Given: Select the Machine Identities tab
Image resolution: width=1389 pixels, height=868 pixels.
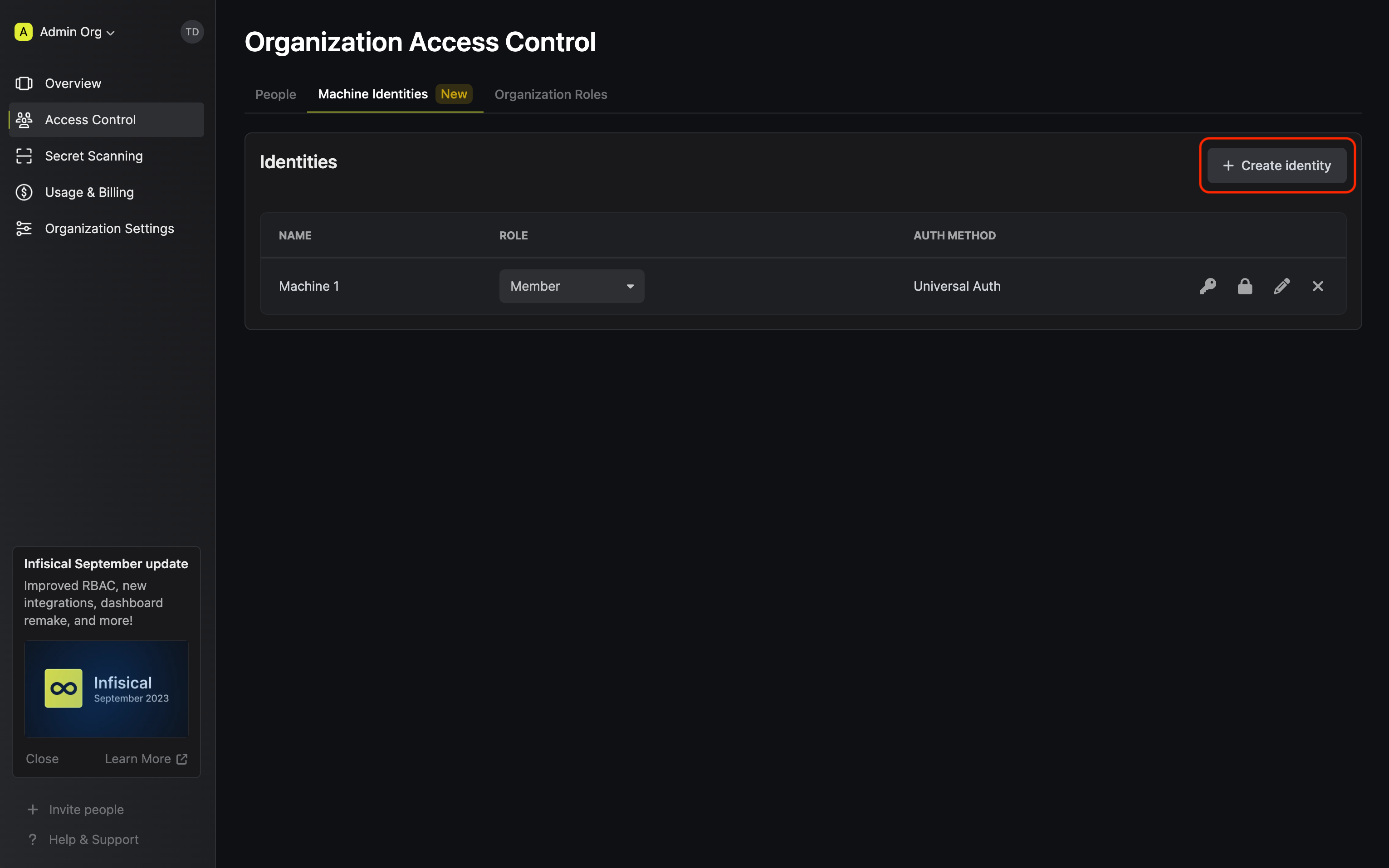Looking at the screenshot, I should coord(373,94).
